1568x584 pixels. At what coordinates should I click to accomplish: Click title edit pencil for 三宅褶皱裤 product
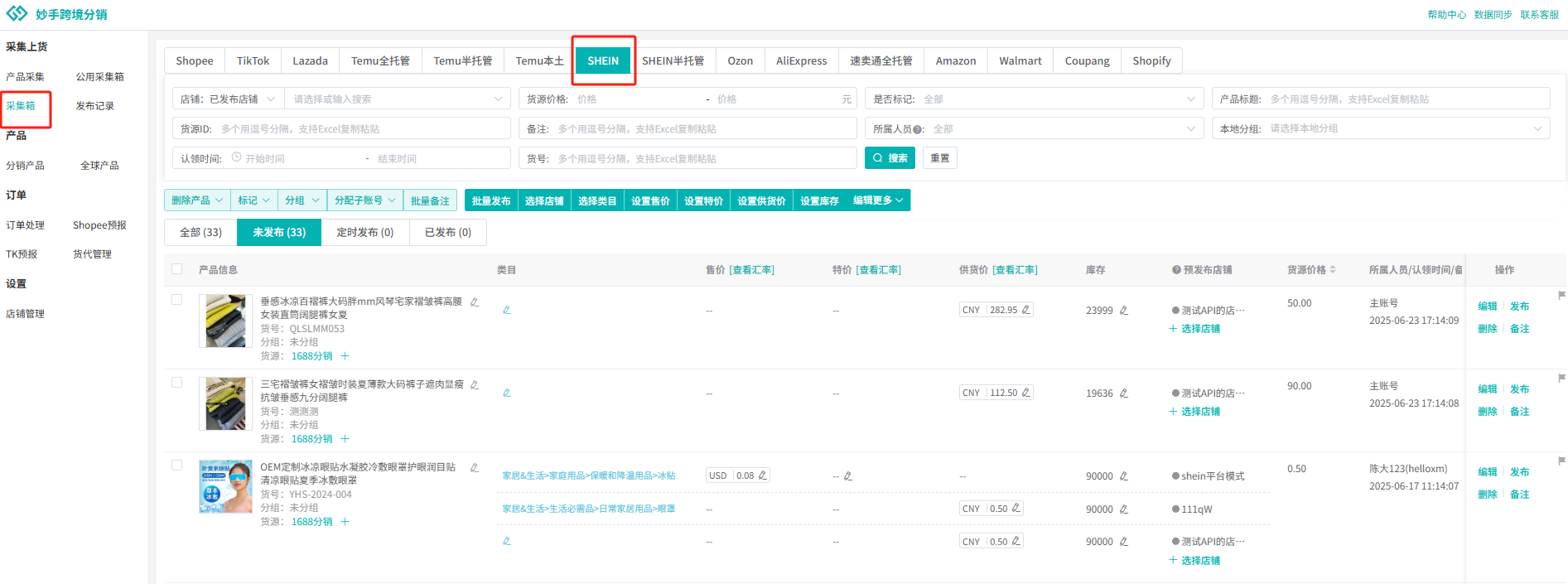[475, 384]
